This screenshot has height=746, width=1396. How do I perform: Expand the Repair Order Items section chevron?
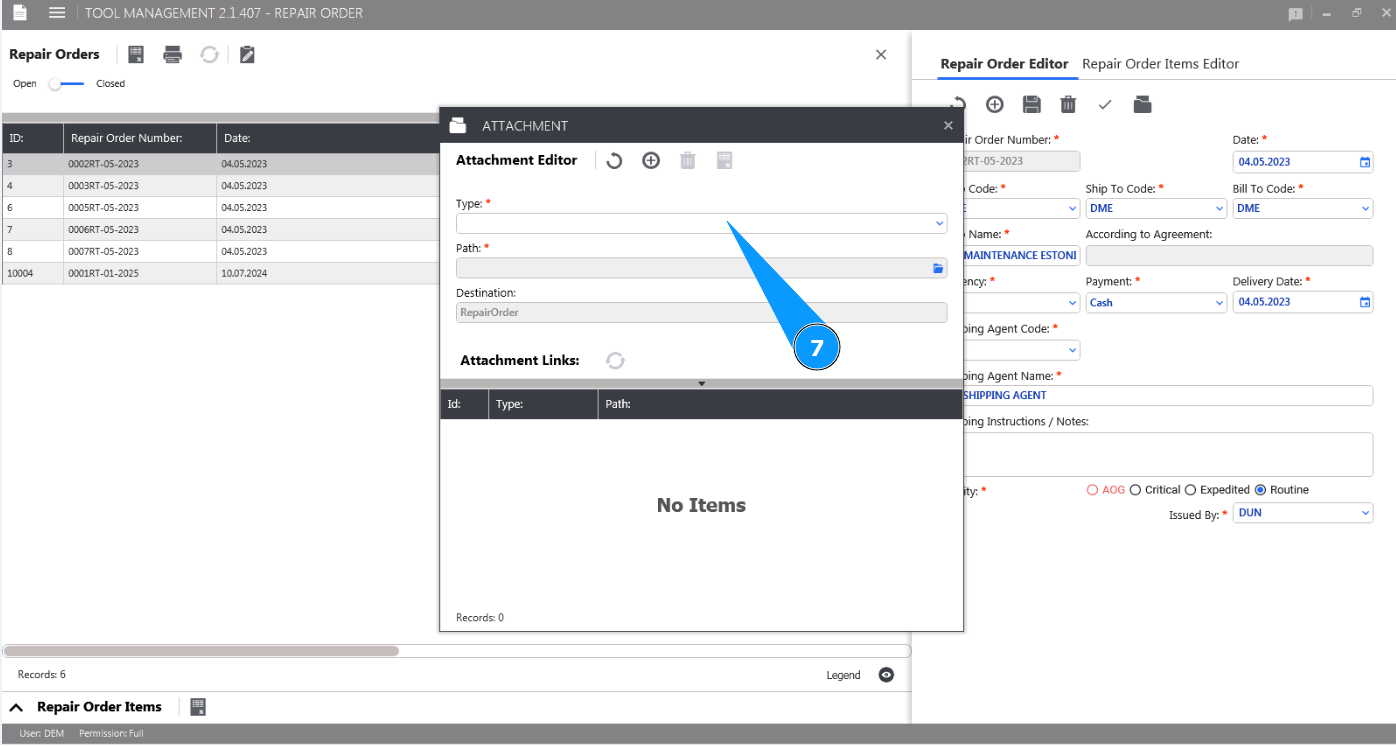tap(16, 707)
